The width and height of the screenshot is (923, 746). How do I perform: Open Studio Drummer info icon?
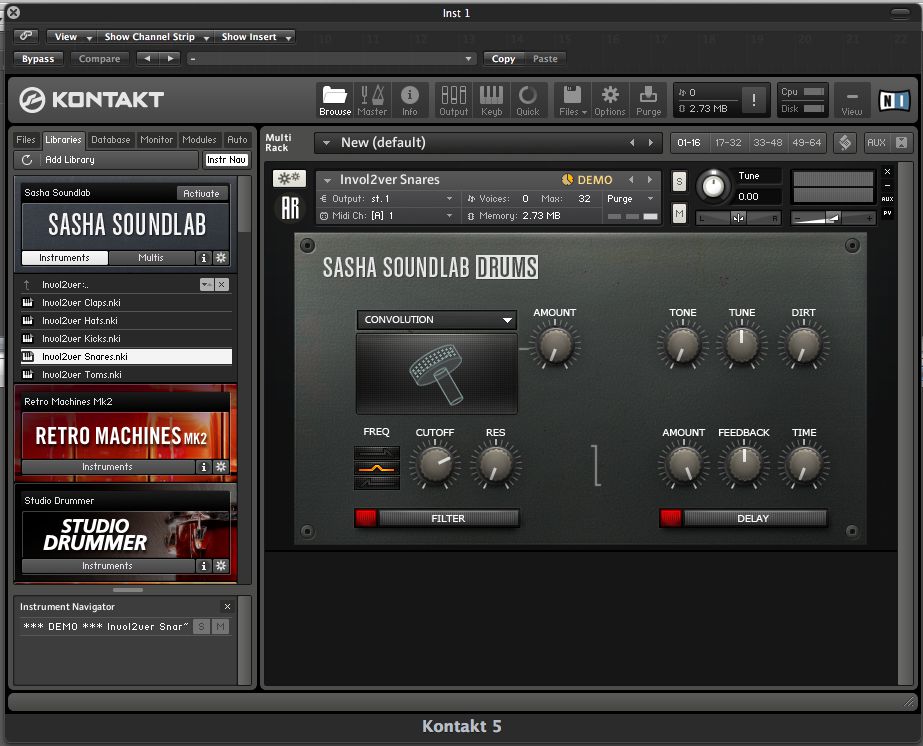(x=204, y=565)
